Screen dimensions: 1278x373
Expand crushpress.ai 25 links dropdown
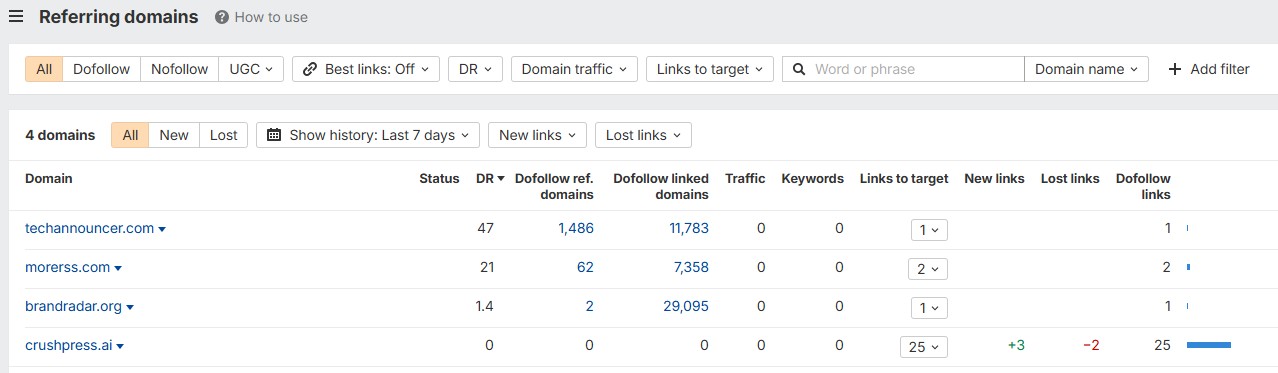tap(924, 346)
